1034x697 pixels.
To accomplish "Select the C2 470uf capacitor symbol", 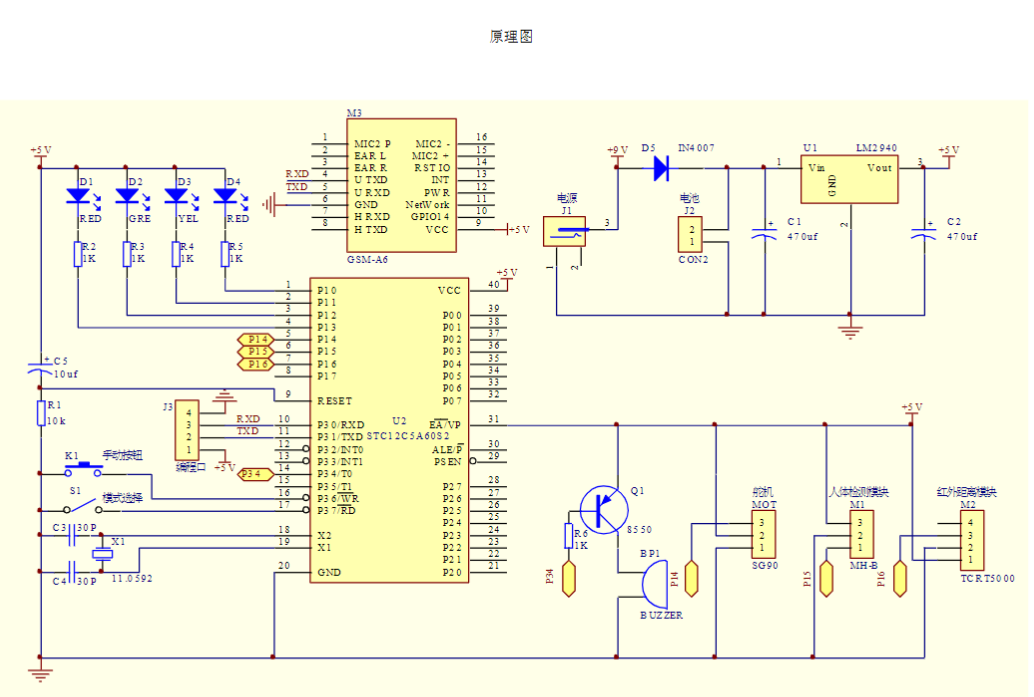I will [923, 233].
